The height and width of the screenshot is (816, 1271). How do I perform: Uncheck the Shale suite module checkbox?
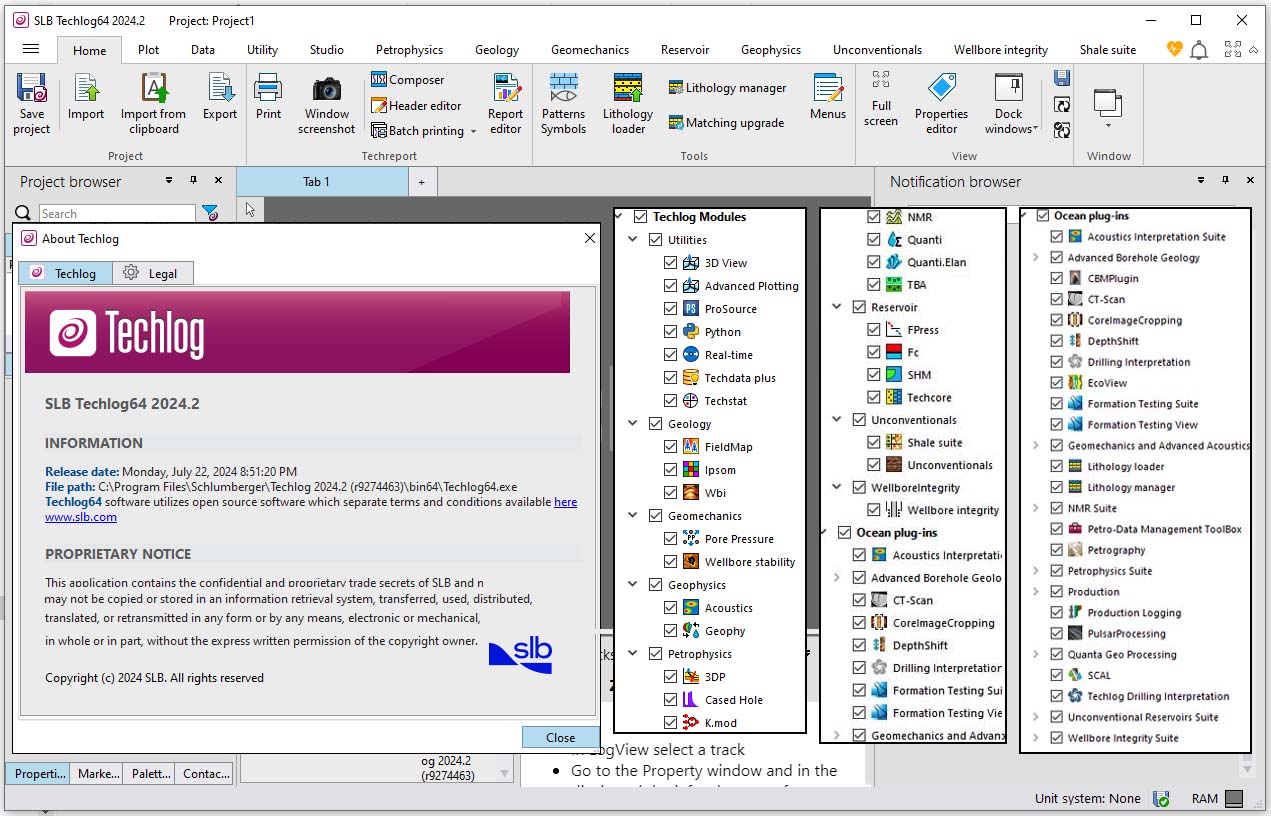point(874,442)
